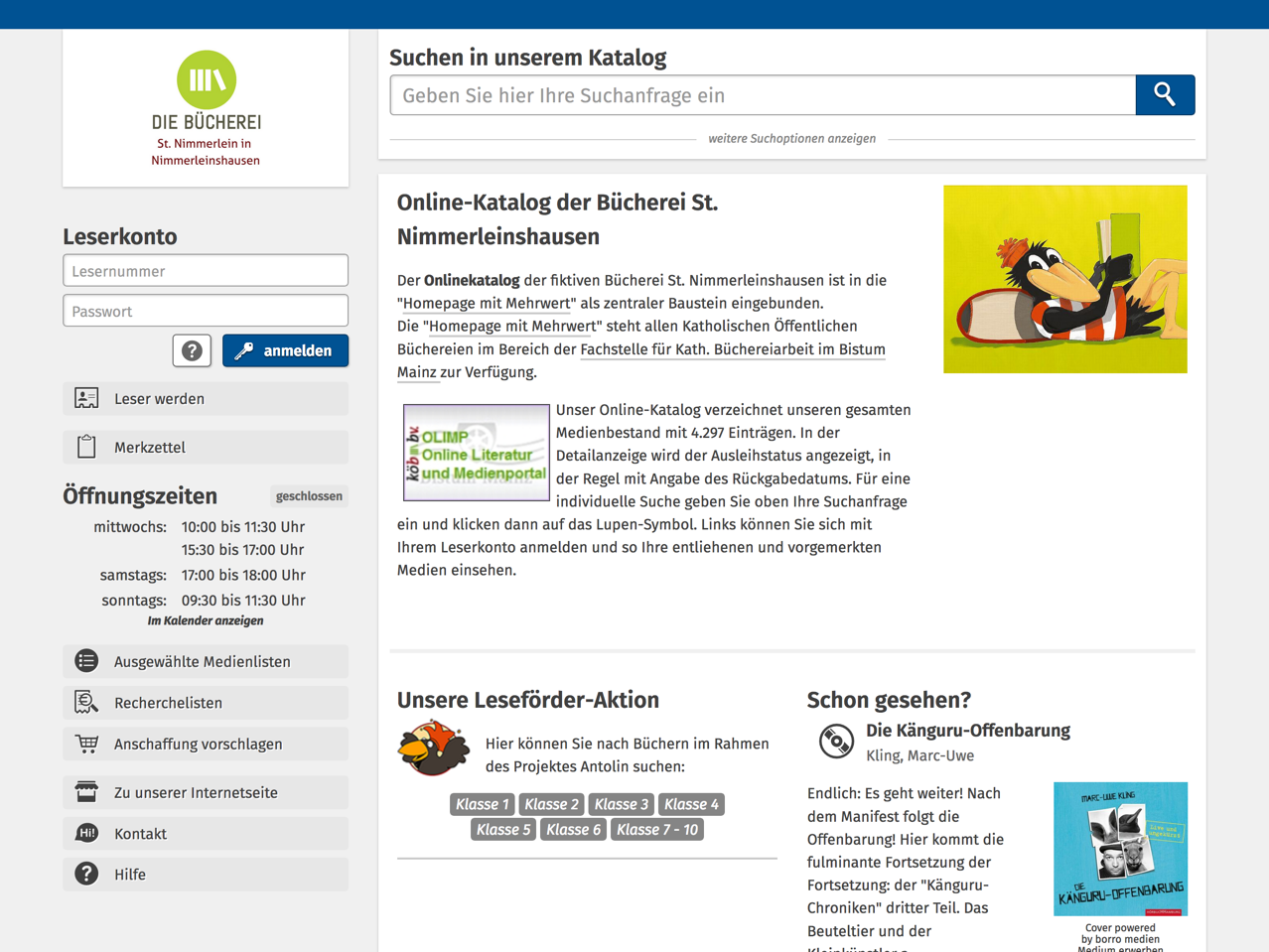This screenshot has height=952, width=1269.
Task: Follow the Homepage mit Mehrwert link
Action: (x=488, y=304)
